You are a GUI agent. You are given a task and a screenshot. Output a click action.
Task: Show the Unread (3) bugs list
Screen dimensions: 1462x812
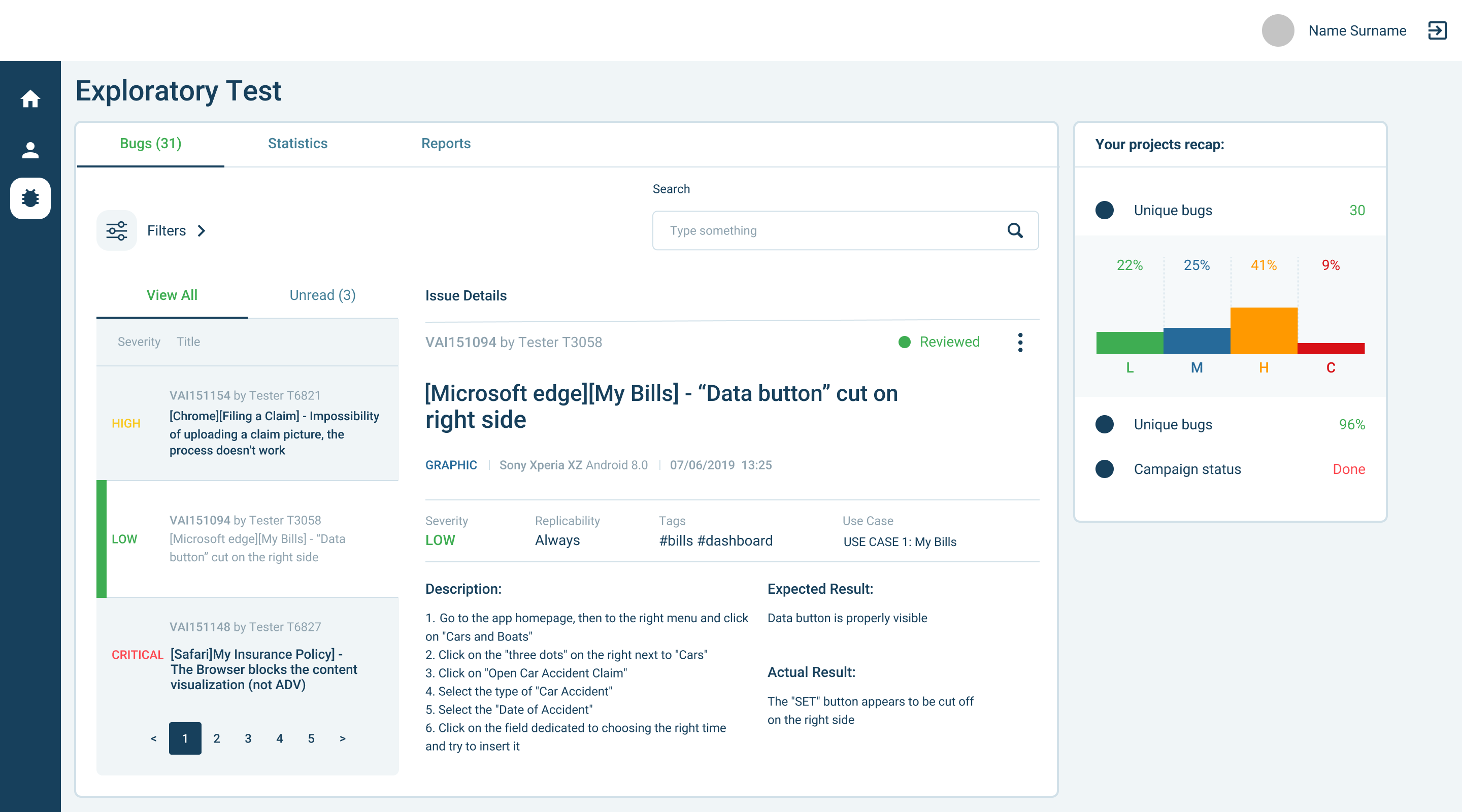point(322,295)
